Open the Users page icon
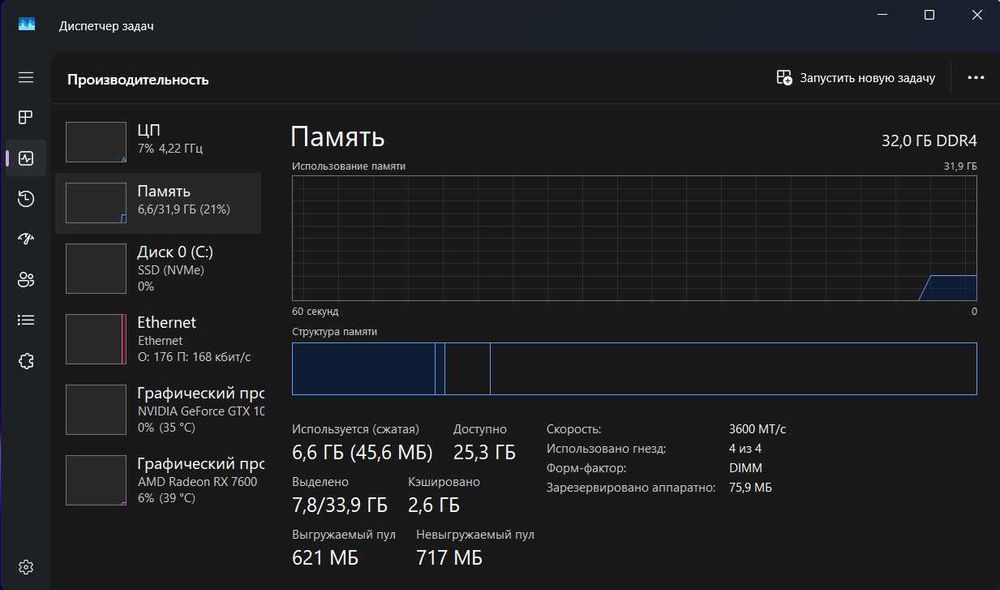1000x590 pixels. (x=26, y=279)
